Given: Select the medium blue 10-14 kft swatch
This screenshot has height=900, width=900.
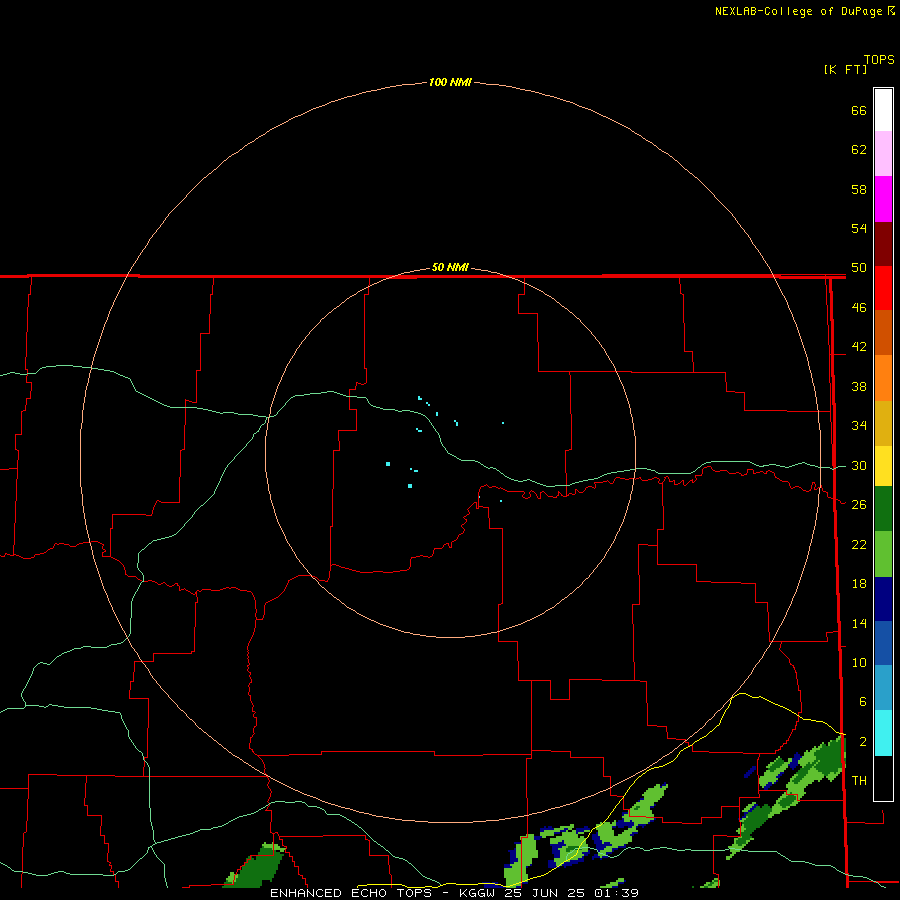Looking at the screenshot, I should 883,643.
